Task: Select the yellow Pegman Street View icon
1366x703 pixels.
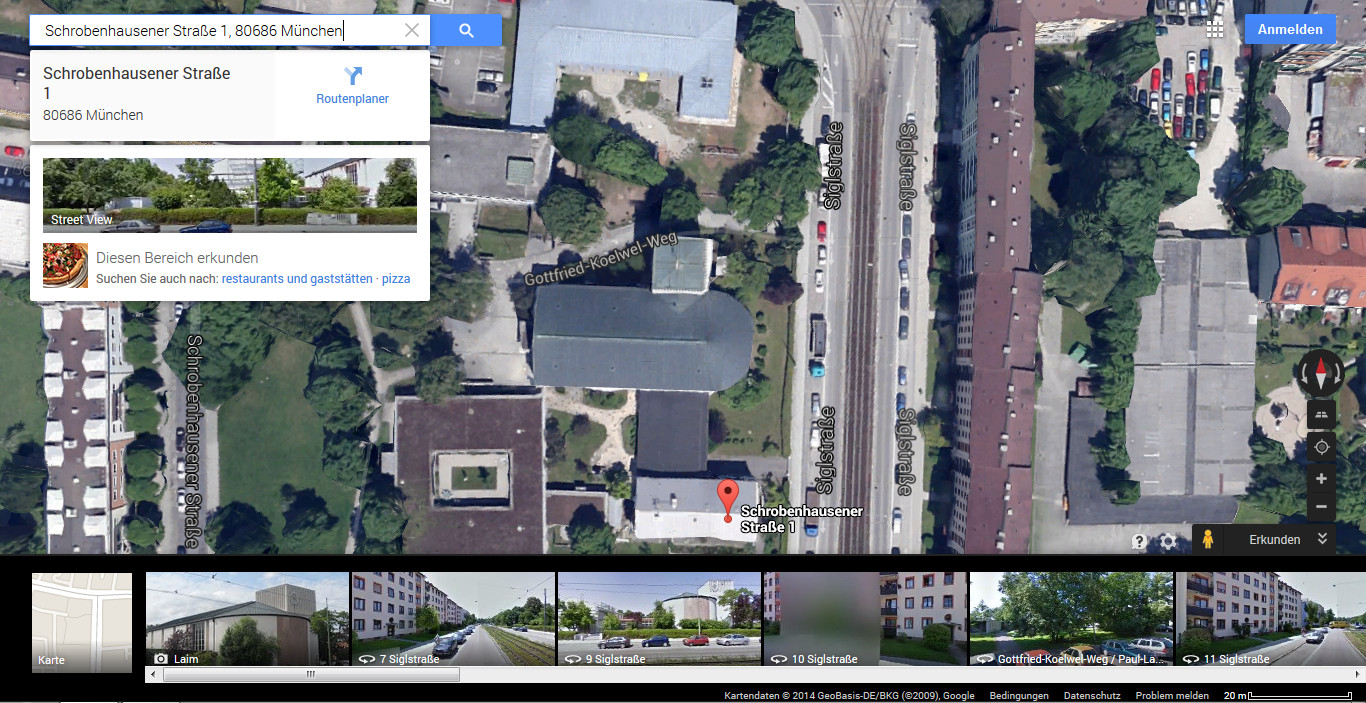Action: pos(1208,539)
